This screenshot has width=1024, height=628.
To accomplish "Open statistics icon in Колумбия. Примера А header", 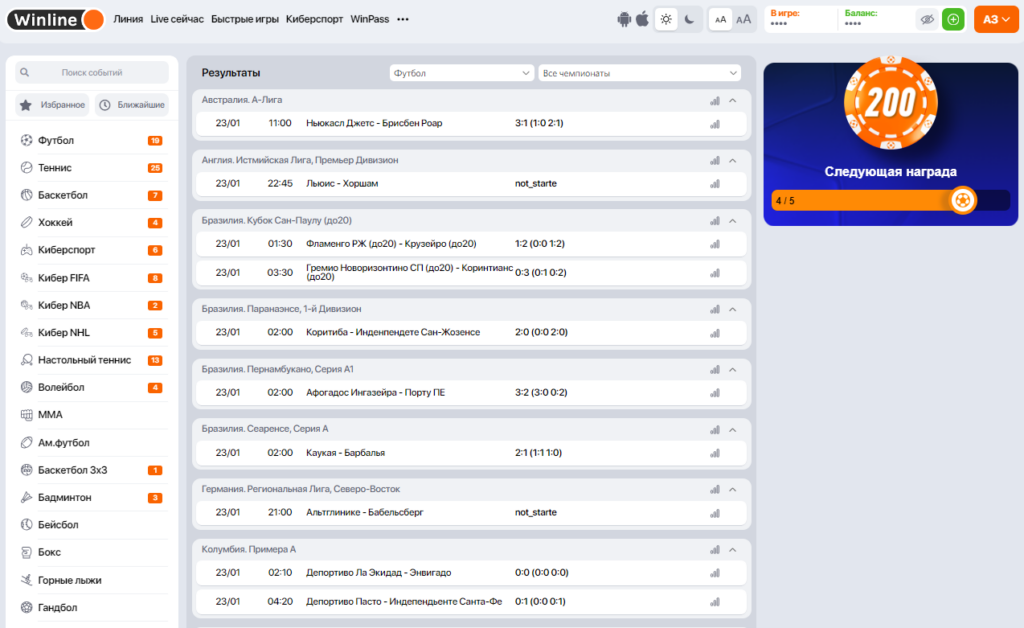I will click(715, 550).
